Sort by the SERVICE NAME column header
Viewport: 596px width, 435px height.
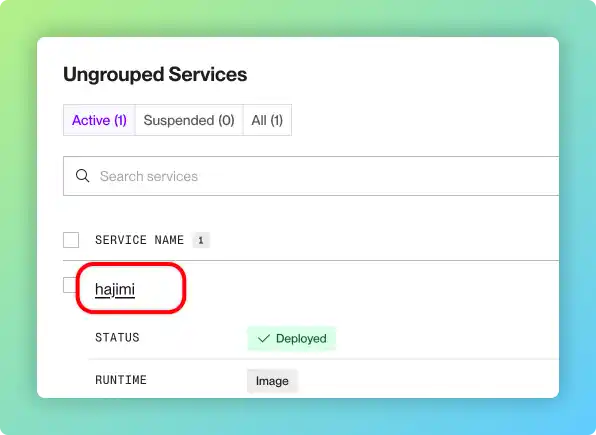coord(139,240)
